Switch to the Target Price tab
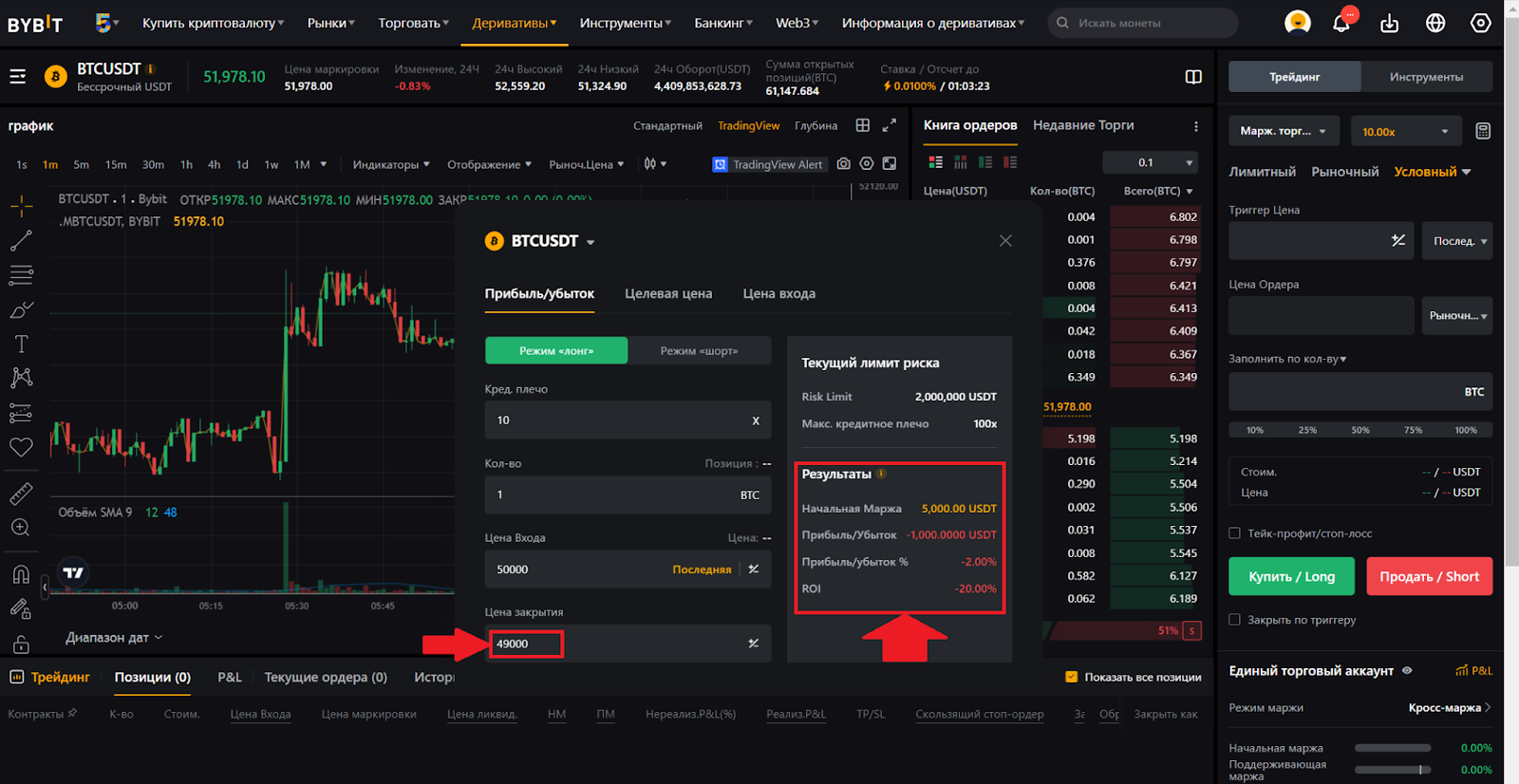 click(x=667, y=293)
